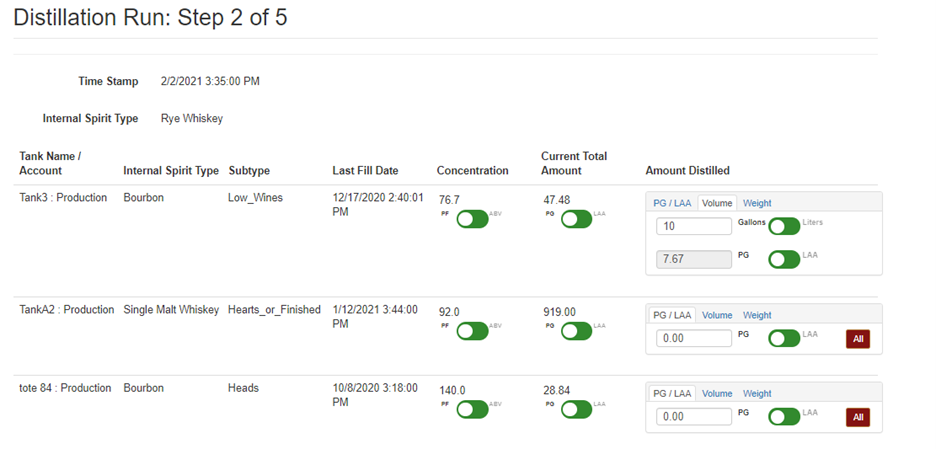Toggle tote 84 concentration PF/ABV switch
Viewport: 936px width, 449px height.
[x=472, y=408]
